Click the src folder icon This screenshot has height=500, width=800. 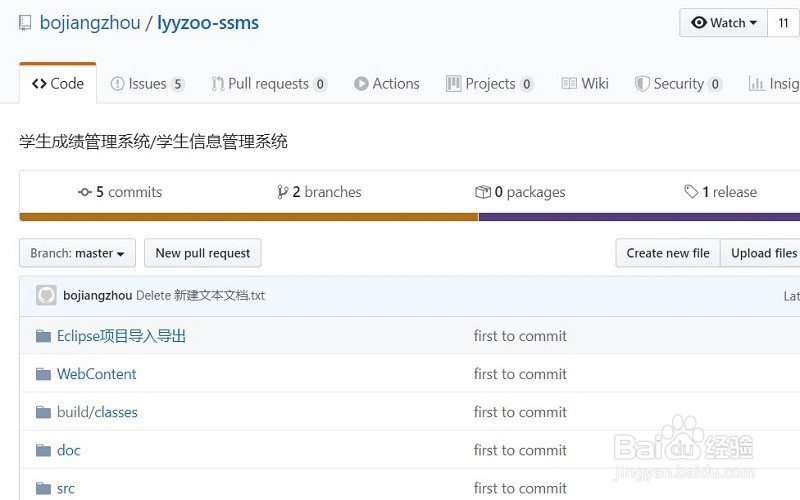pyautogui.click(x=43, y=488)
